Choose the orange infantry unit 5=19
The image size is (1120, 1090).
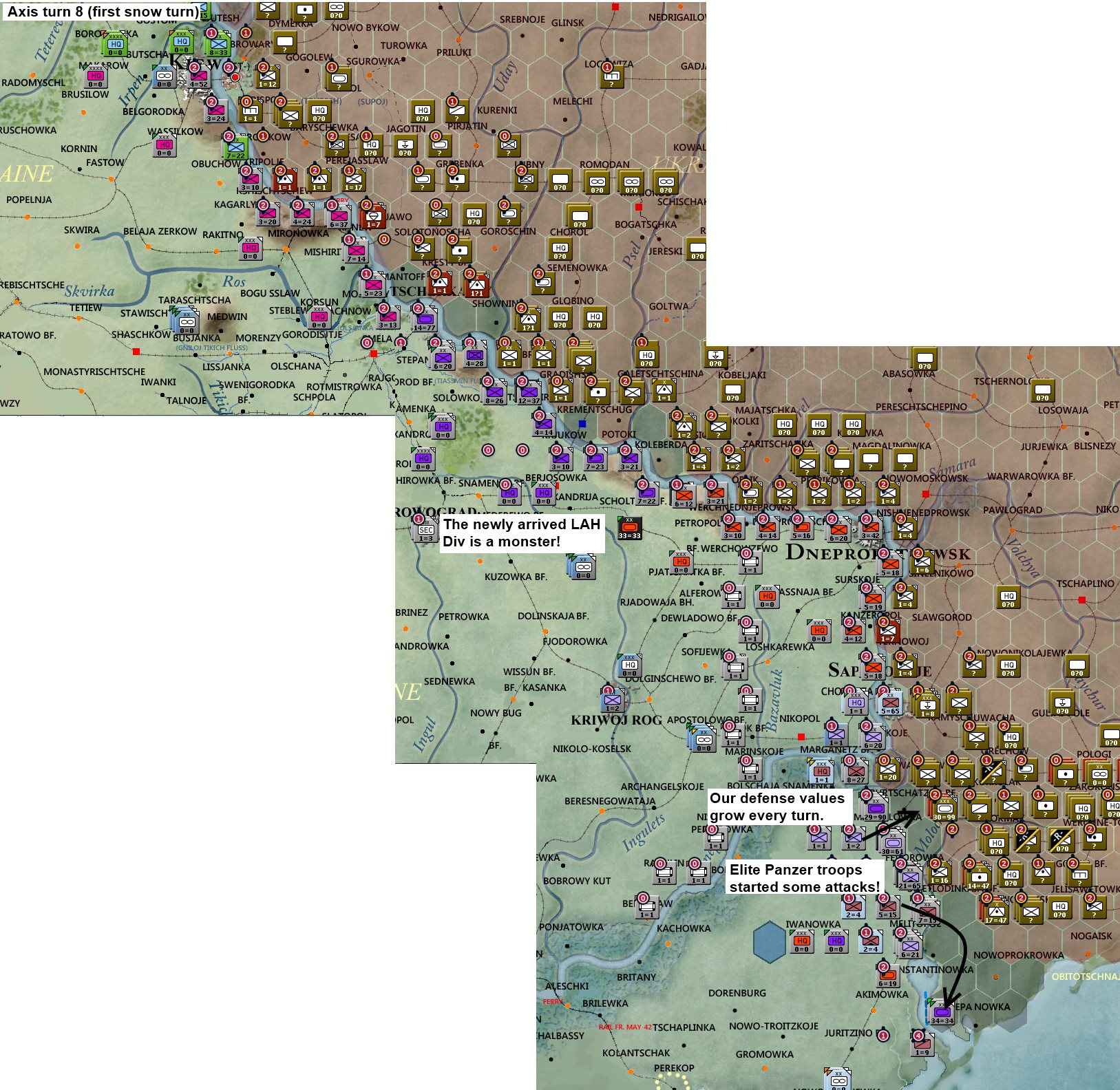pyautogui.click(x=874, y=599)
